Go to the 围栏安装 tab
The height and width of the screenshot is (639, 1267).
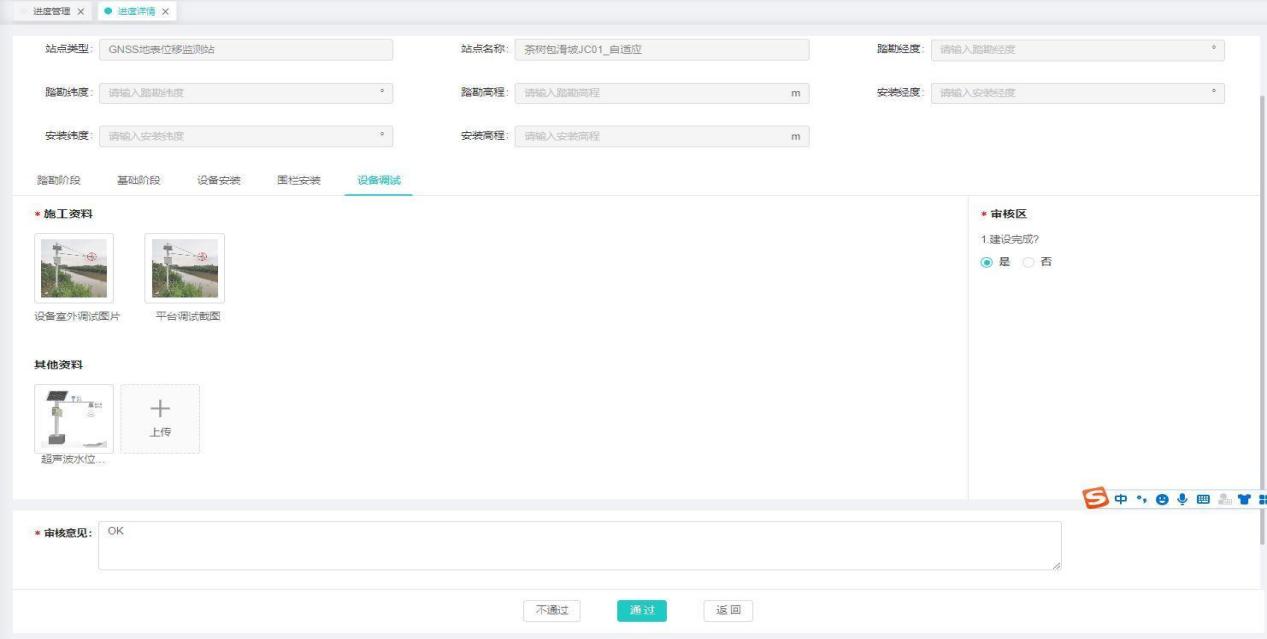click(298, 180)
